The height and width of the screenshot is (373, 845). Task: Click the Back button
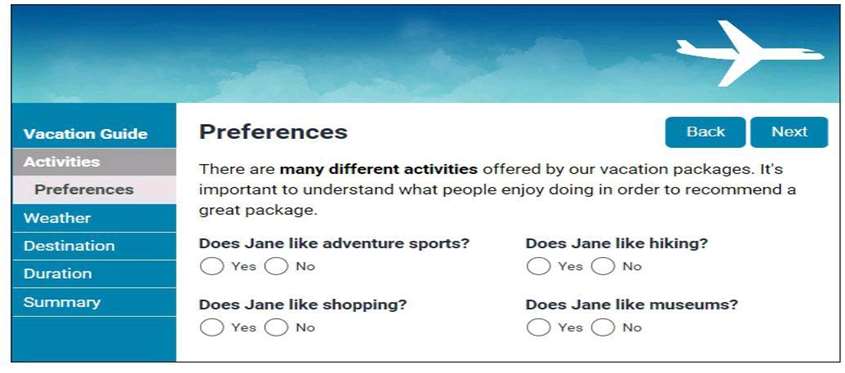point(705,132)
